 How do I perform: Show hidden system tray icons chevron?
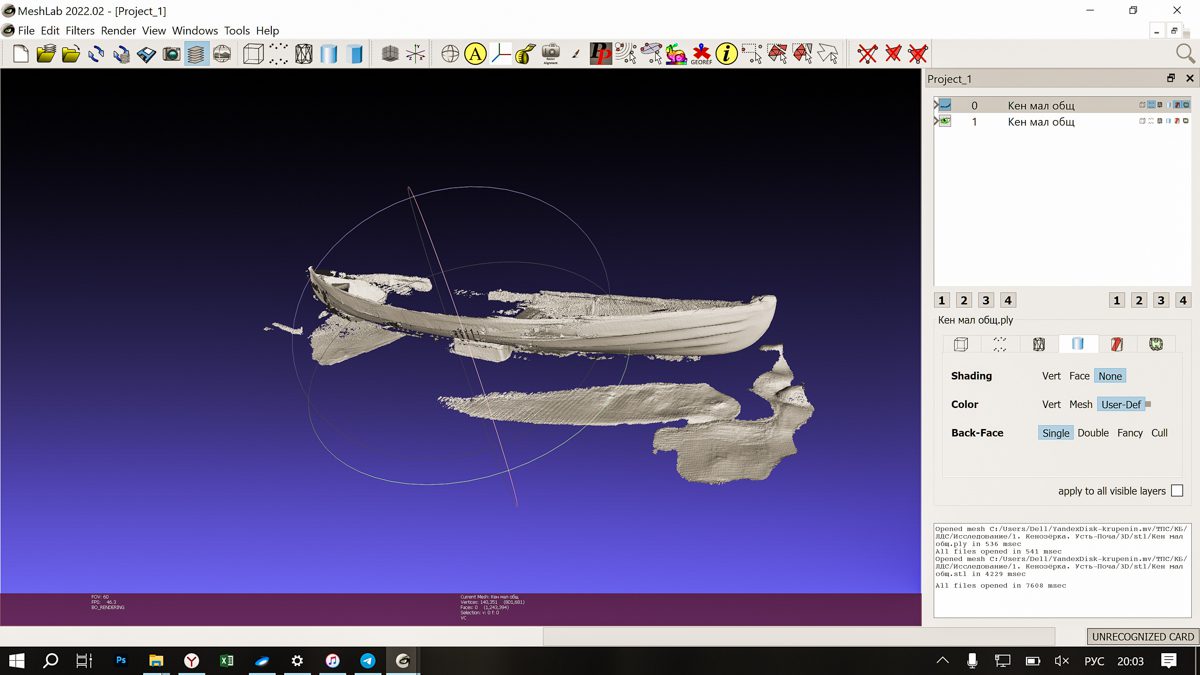click(x=942, y=661)
